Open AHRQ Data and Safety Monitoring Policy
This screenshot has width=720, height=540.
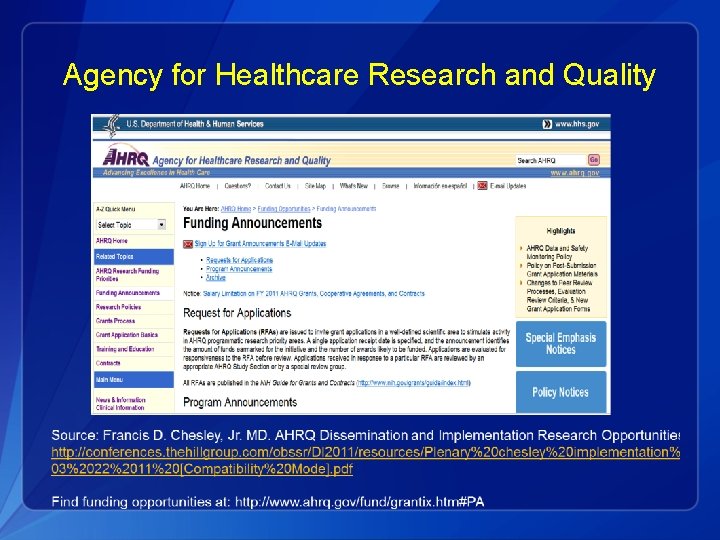pos(557,252)
